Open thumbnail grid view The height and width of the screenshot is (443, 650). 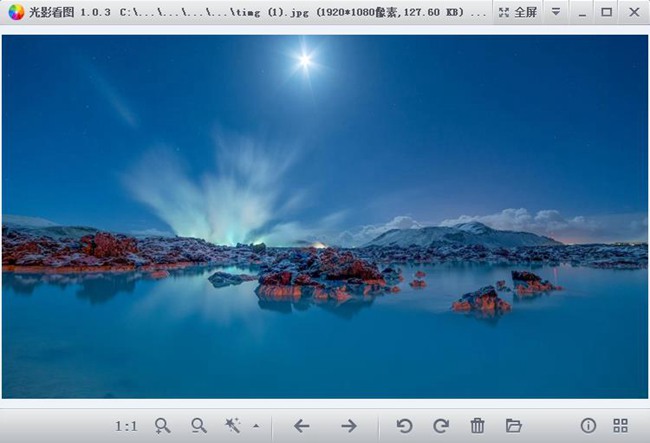620,426
